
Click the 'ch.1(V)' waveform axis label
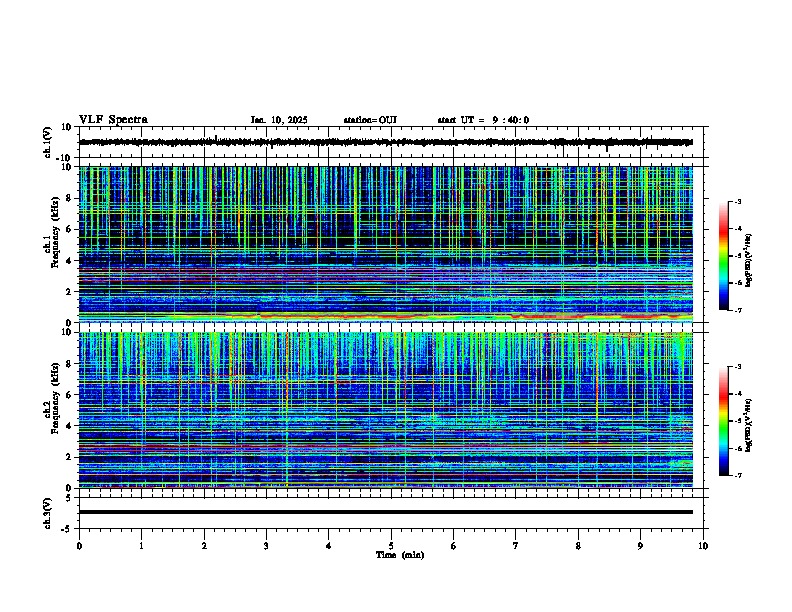pyautogui.click(x=48, y=142)
